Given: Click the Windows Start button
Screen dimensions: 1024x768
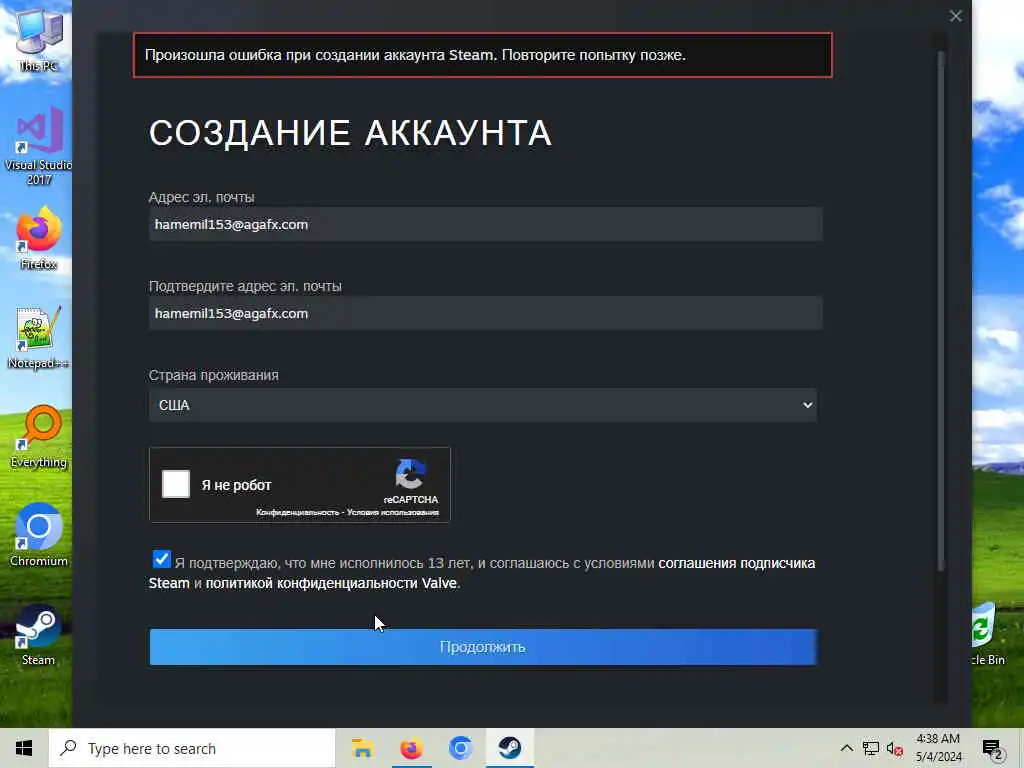Looking at the screenshot, I should pyautogui.click(x=24, y=748).
